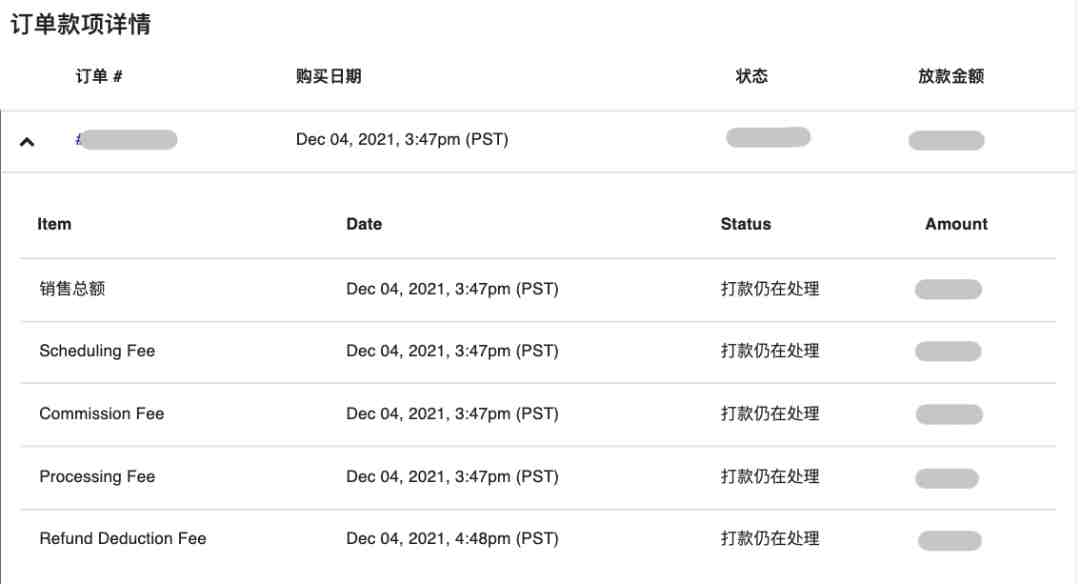The height and width of the screenshot is (584, 1080).
Task: Click the 状态 column header
Action: tap(751, 76)
